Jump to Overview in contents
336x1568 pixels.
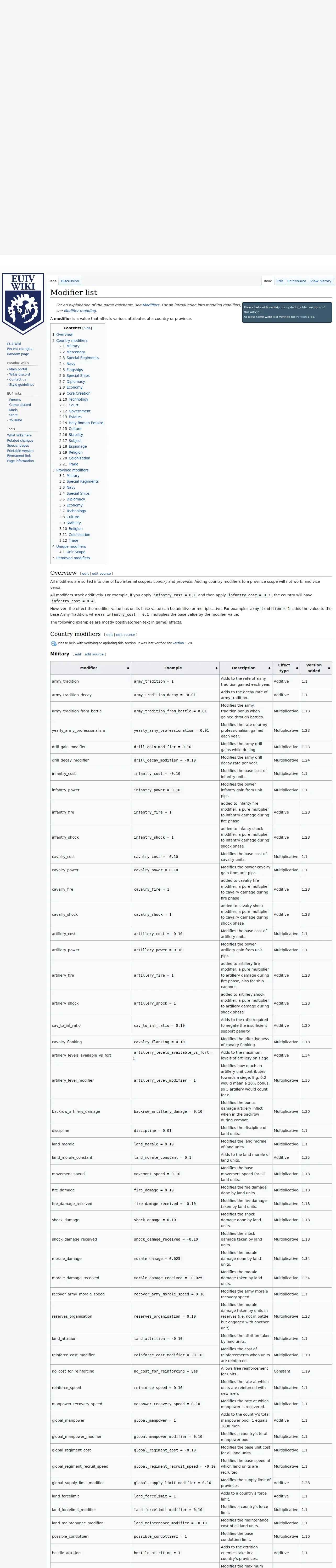(x=62, y=334)
